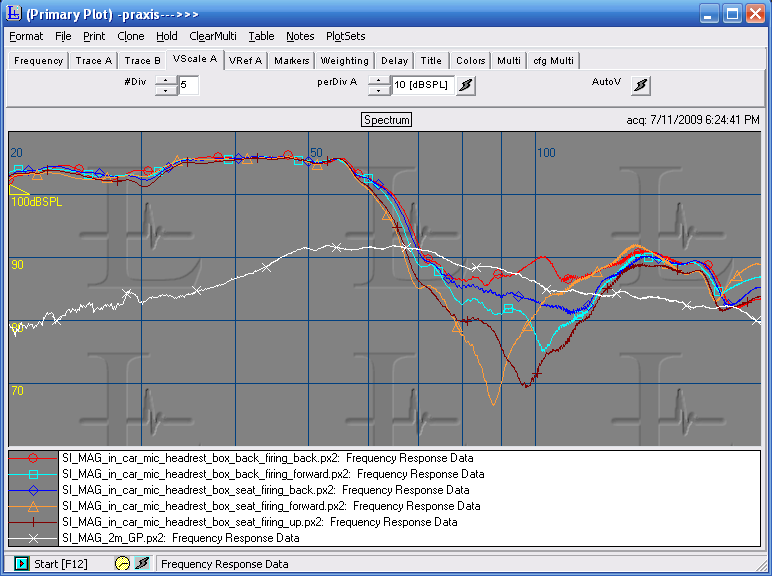The image size is (772, 576).
Task: Click the yellow clock icon in status bar
Action: (x=122, y=563)
